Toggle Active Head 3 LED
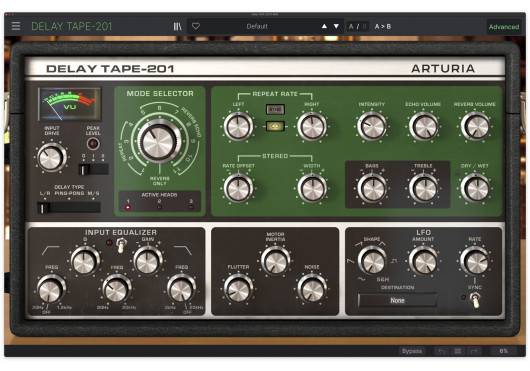The width and height of the screenshot is (530, 371). coord(191,207)
